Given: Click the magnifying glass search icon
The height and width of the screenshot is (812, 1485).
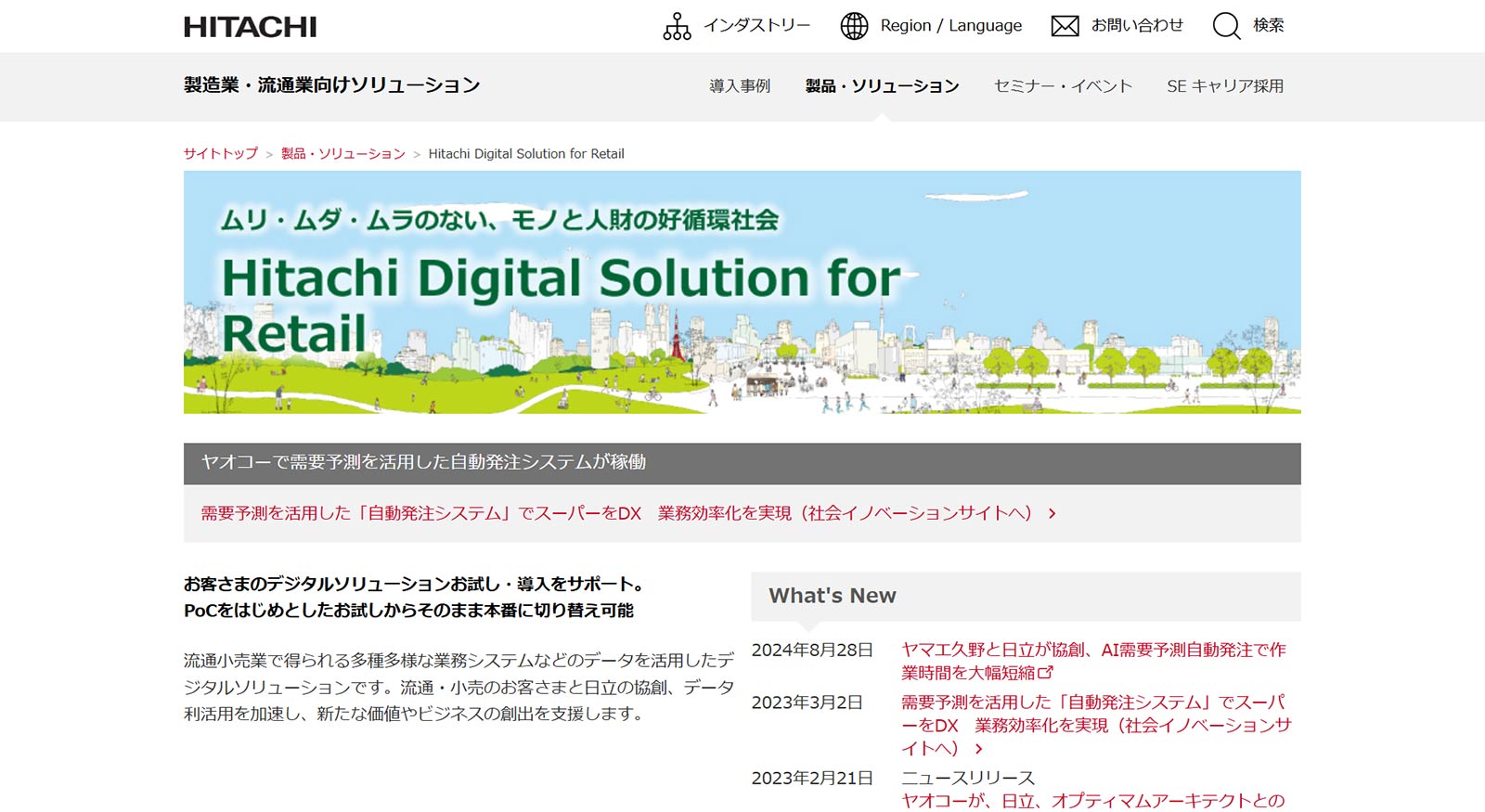Looking at the screenshot, I should (1226, 26).
